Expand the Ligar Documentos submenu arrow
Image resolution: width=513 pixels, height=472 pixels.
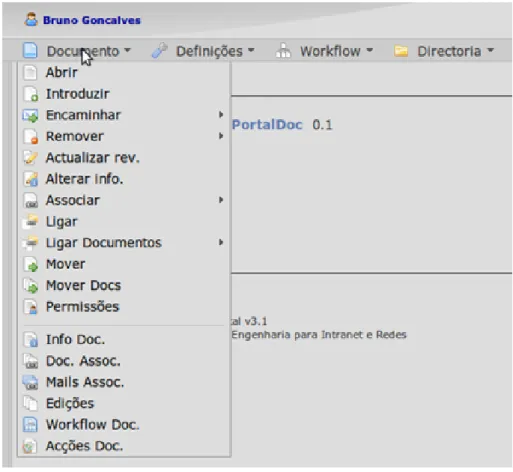(221, 242)
